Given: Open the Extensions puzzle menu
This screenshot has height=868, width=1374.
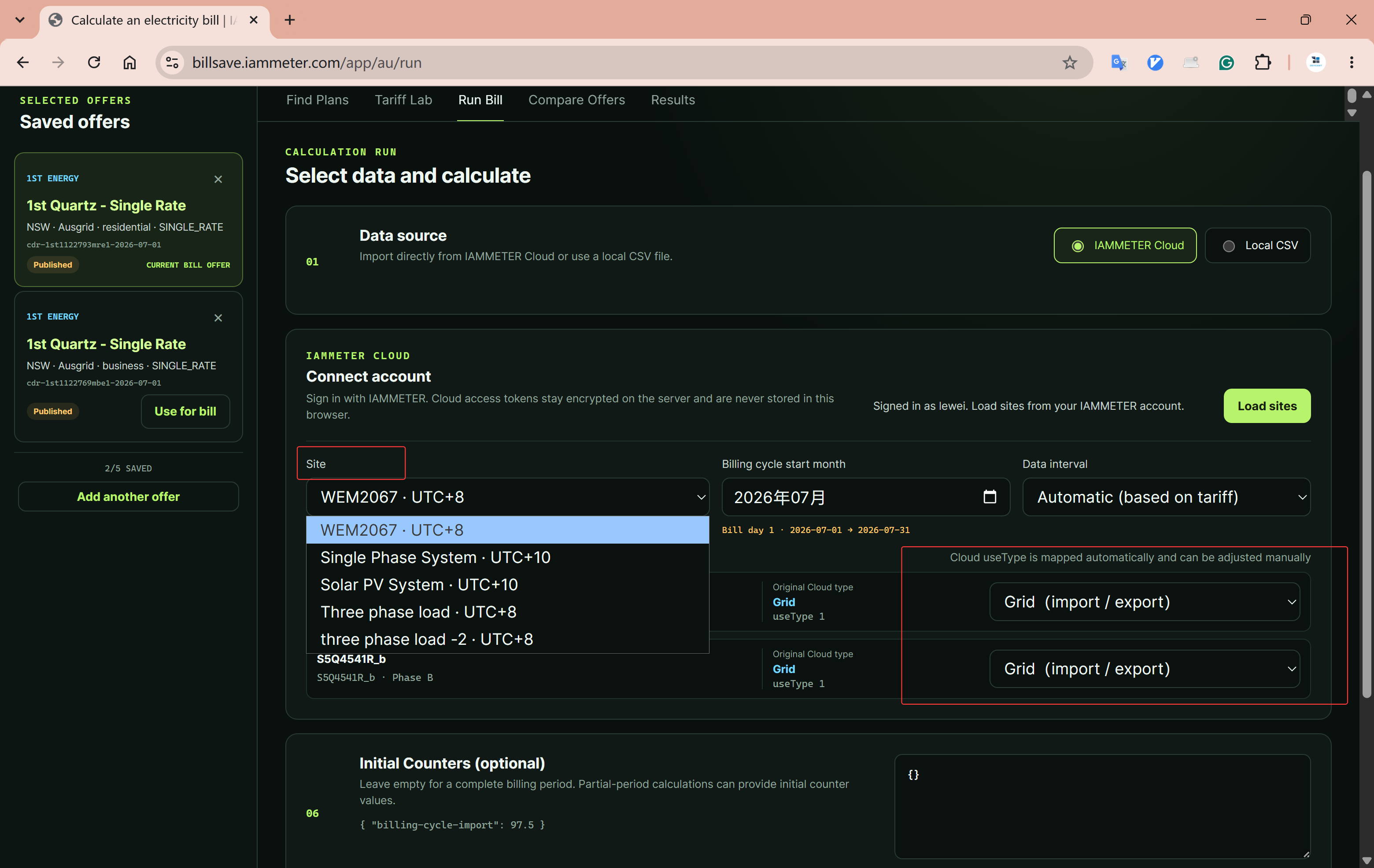Looking at the screenshot, I should [x=1263, y=62].
